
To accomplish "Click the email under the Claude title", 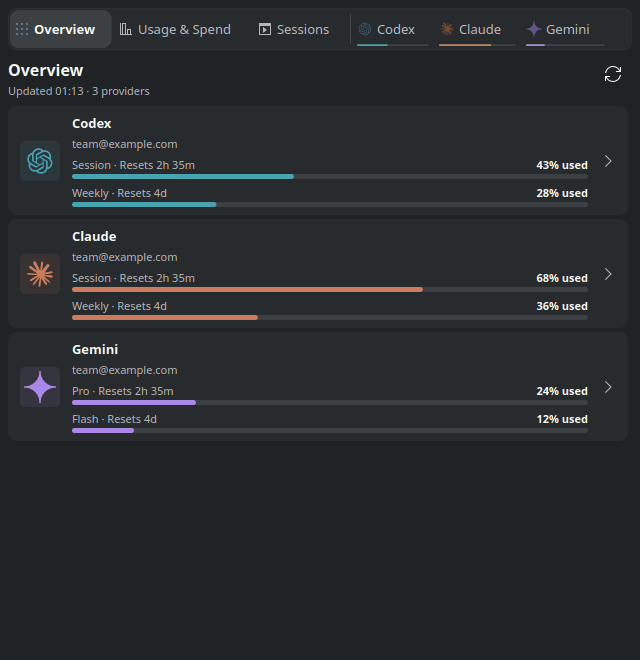I will pos(125,257).
